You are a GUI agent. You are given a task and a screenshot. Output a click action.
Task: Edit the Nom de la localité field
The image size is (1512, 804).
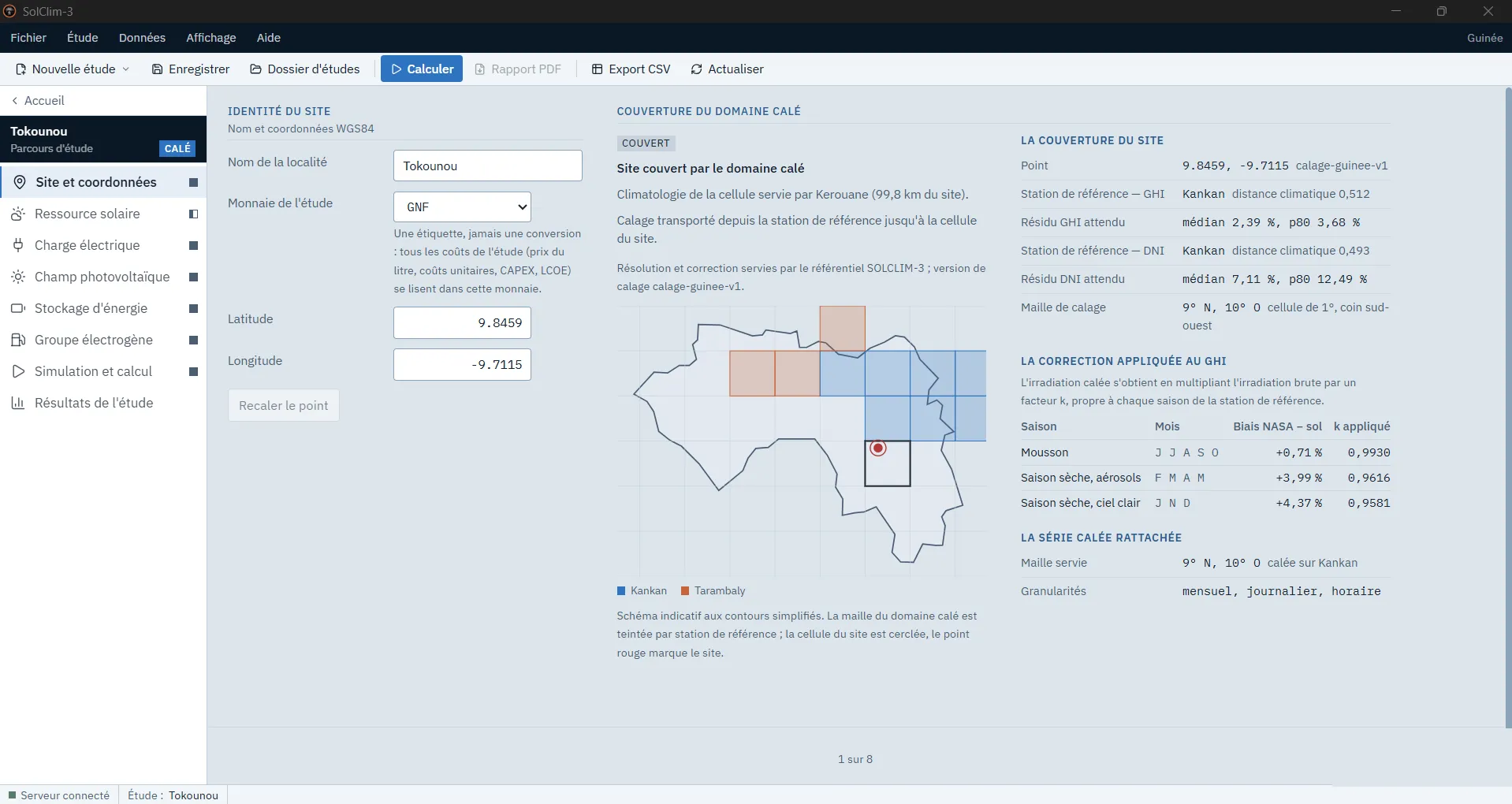487,166
